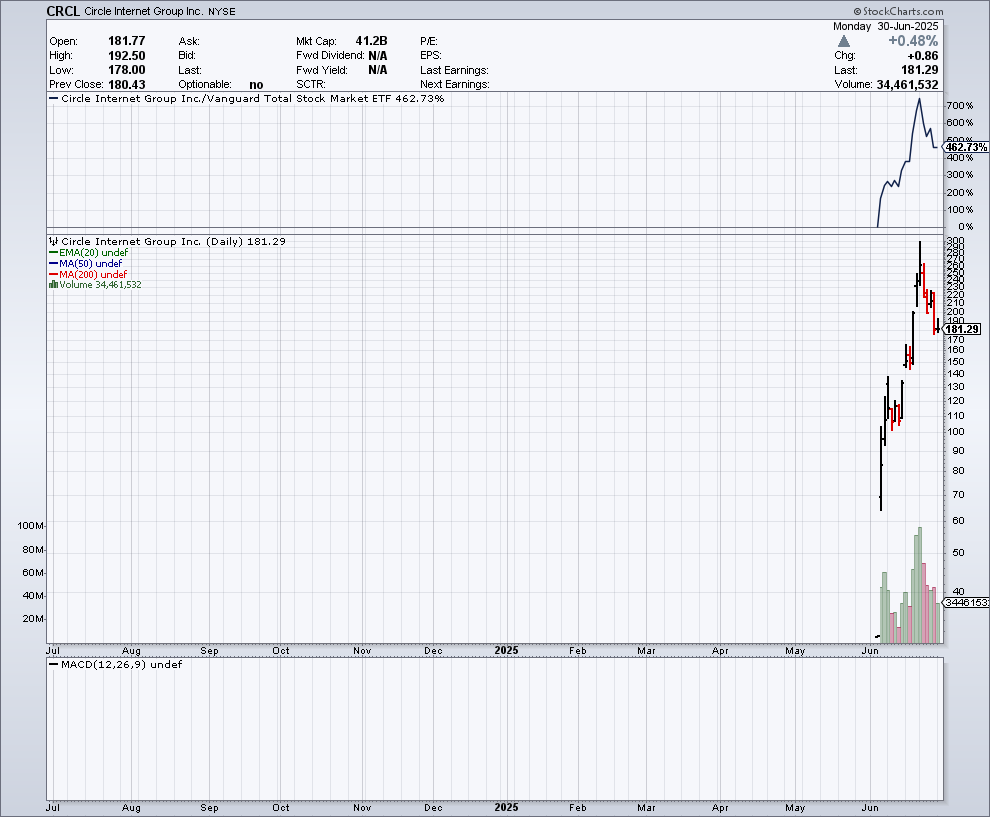The width and height of the screenshot is (990, 817).
Task: Click the volume bars icon in the price legend
Action: (53, 285)
